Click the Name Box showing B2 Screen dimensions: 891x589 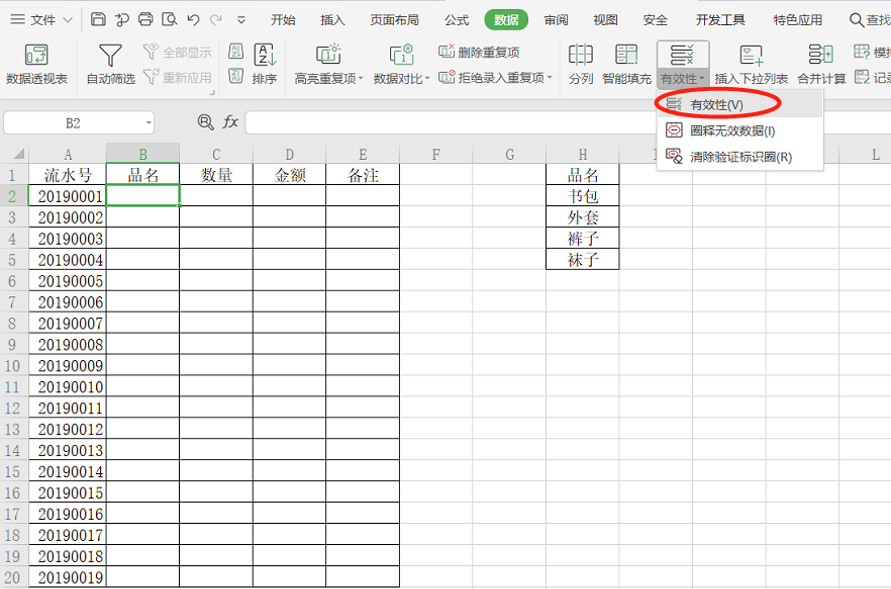(x=73, y=123)
